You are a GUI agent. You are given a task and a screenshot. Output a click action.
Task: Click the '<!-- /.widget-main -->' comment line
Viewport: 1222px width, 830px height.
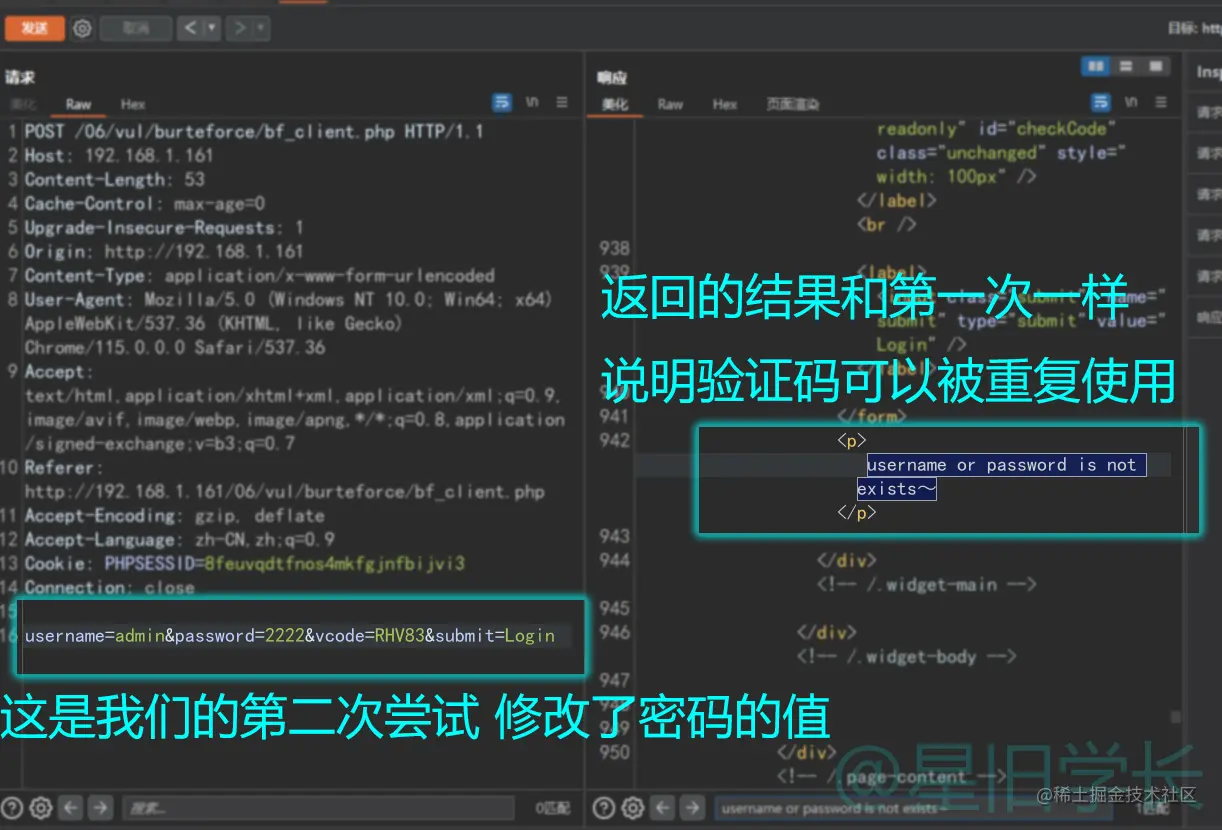[x=926, y=584]
